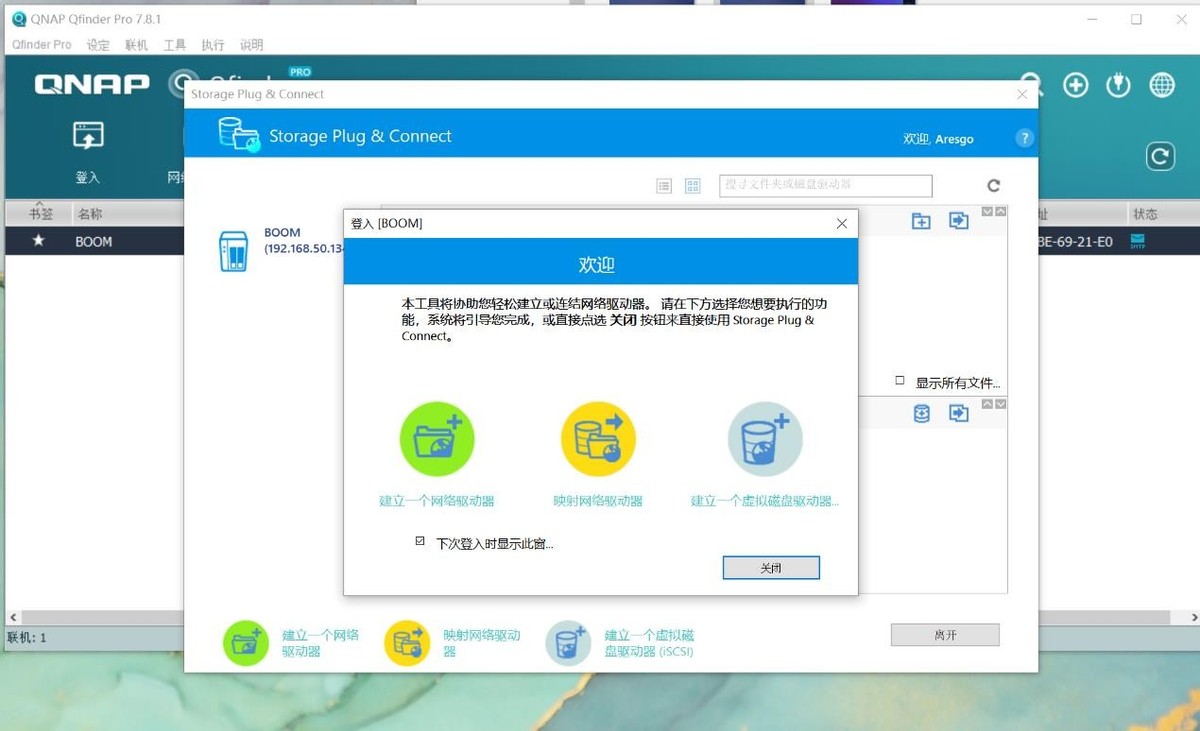Image resolution: width=1200 pixels, height=731 pixels.
Task: Click the refresh icon beside the search box
Action: pos(993,185)
